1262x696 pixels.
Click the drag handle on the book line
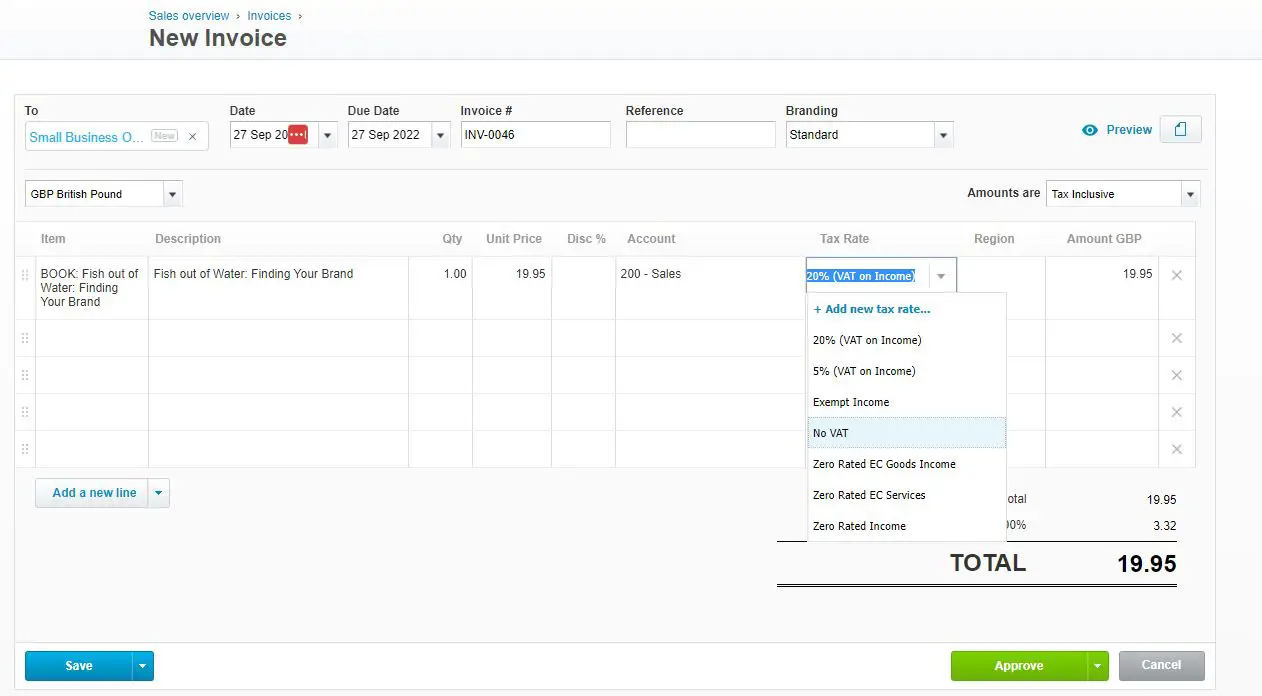25,274
